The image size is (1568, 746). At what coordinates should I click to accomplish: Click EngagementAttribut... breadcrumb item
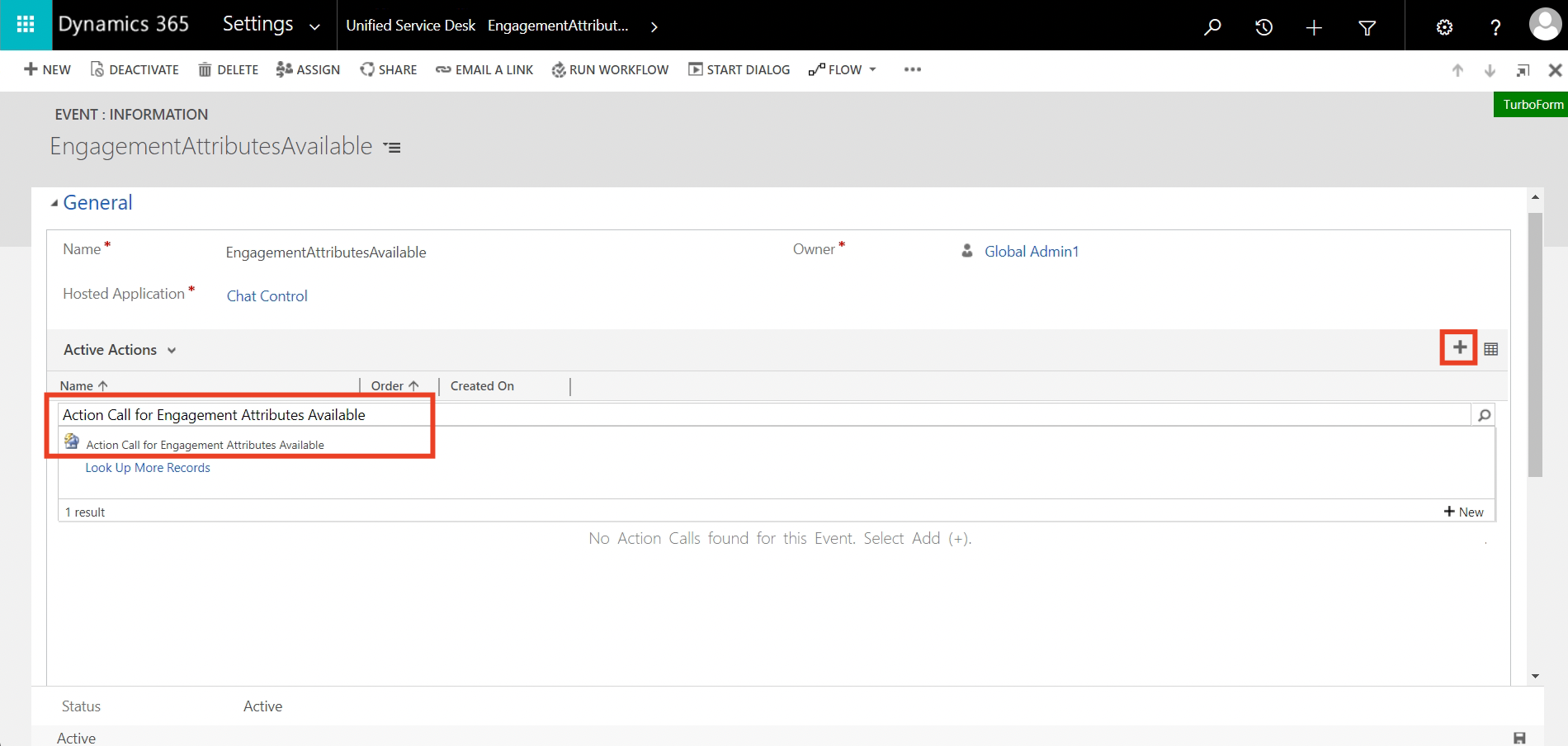(x=558, y=26)
